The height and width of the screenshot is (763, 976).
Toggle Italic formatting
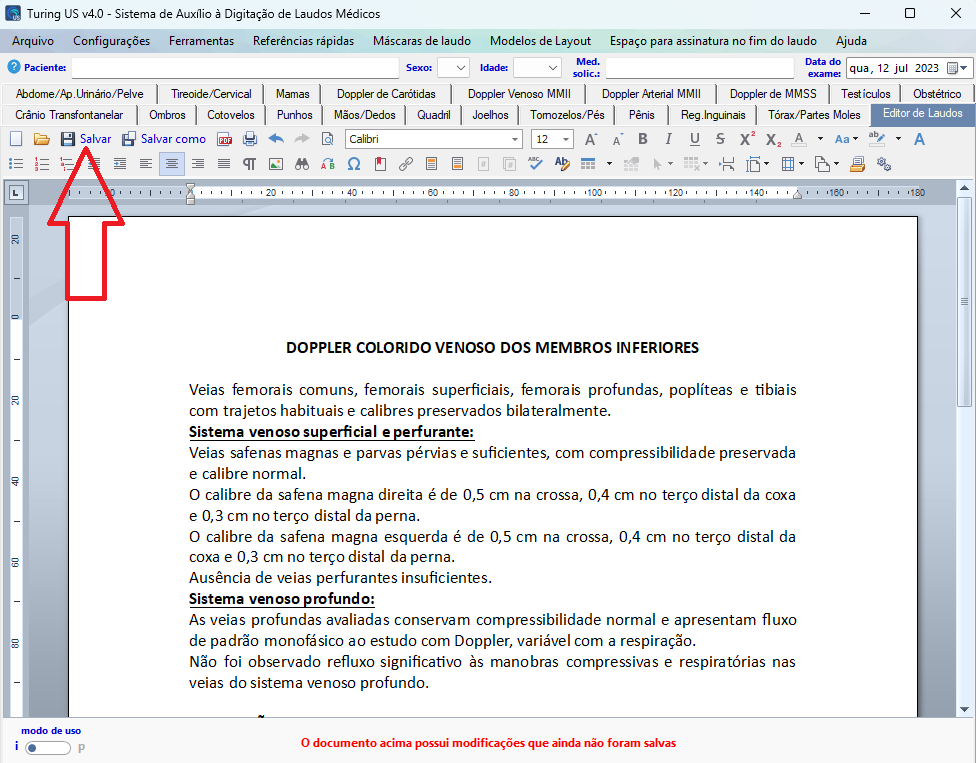tap(668, 139)
